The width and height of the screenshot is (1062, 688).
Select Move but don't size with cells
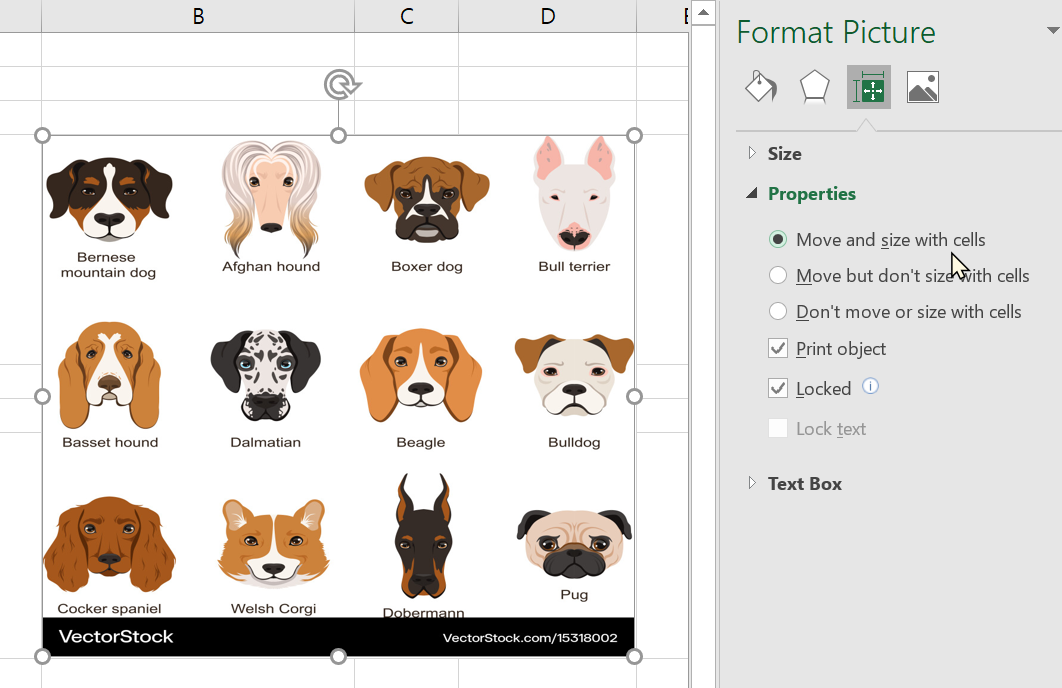[778, 275]
